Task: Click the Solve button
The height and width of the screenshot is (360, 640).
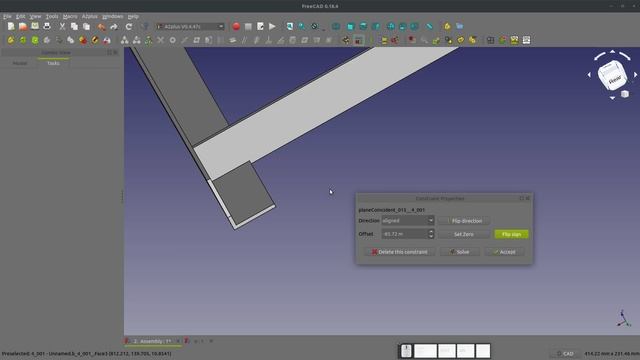Action: [x=460, y=252]
